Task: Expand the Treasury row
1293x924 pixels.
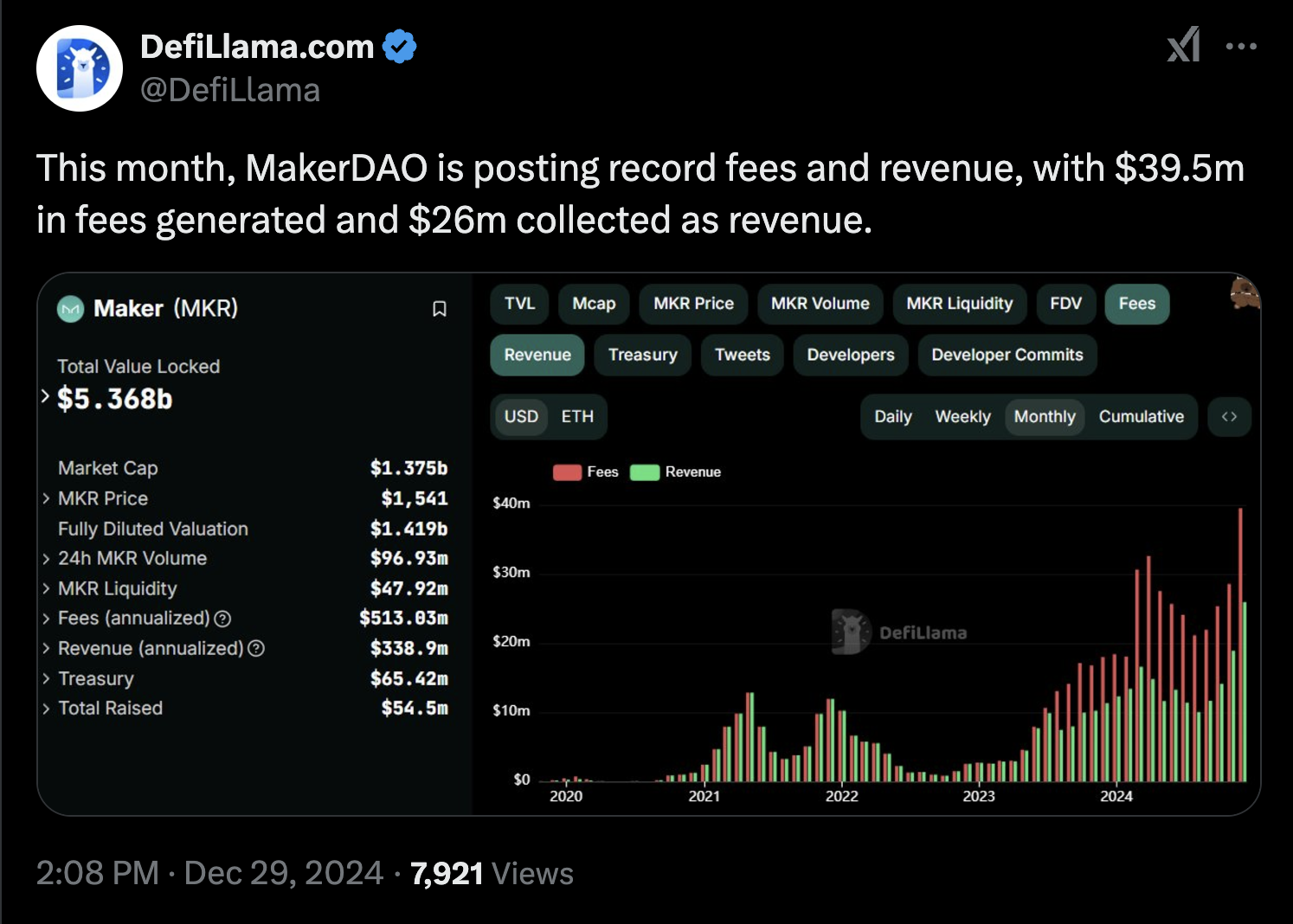Action: click(46, 678)
